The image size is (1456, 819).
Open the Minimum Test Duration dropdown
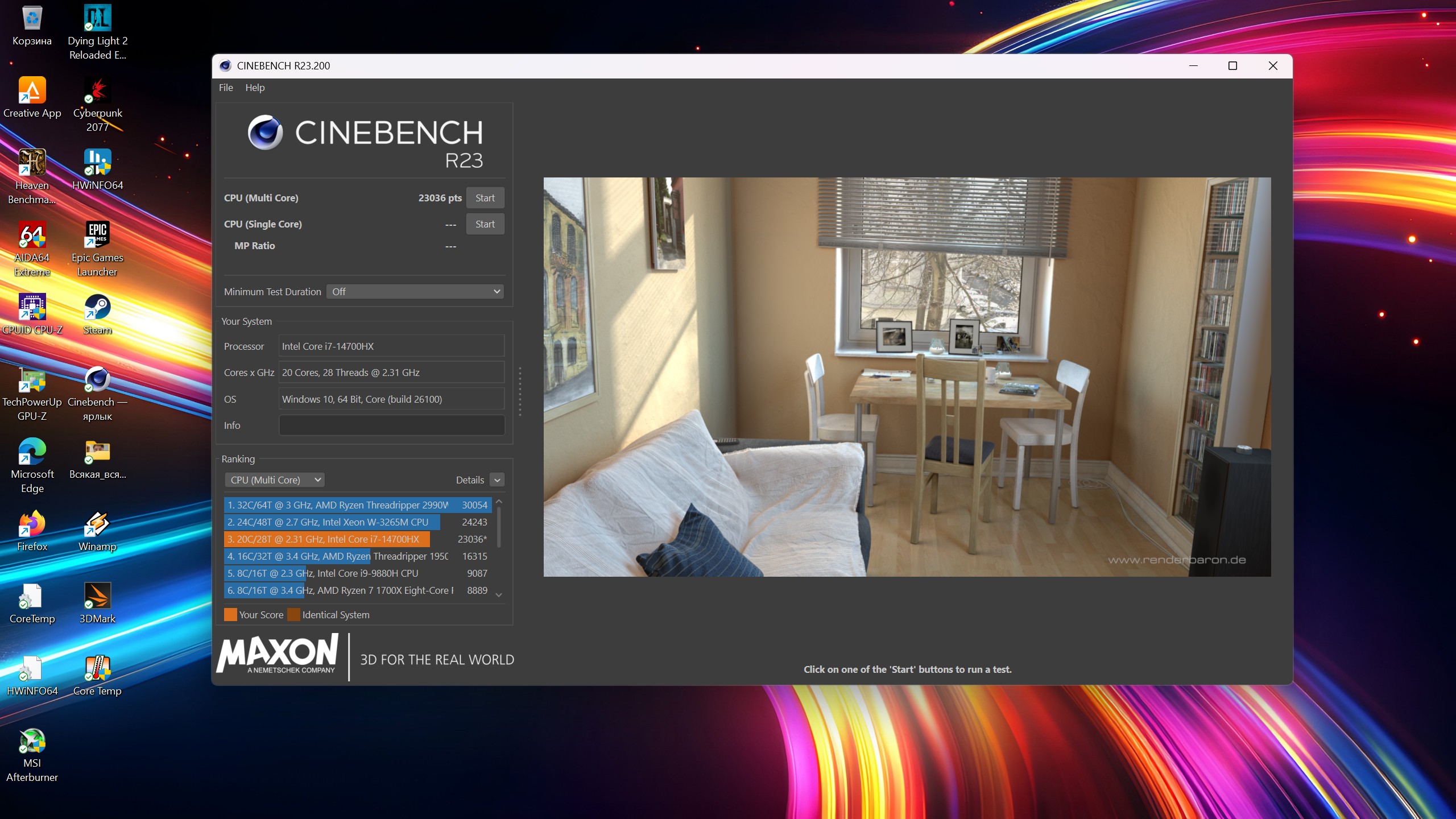415,292
